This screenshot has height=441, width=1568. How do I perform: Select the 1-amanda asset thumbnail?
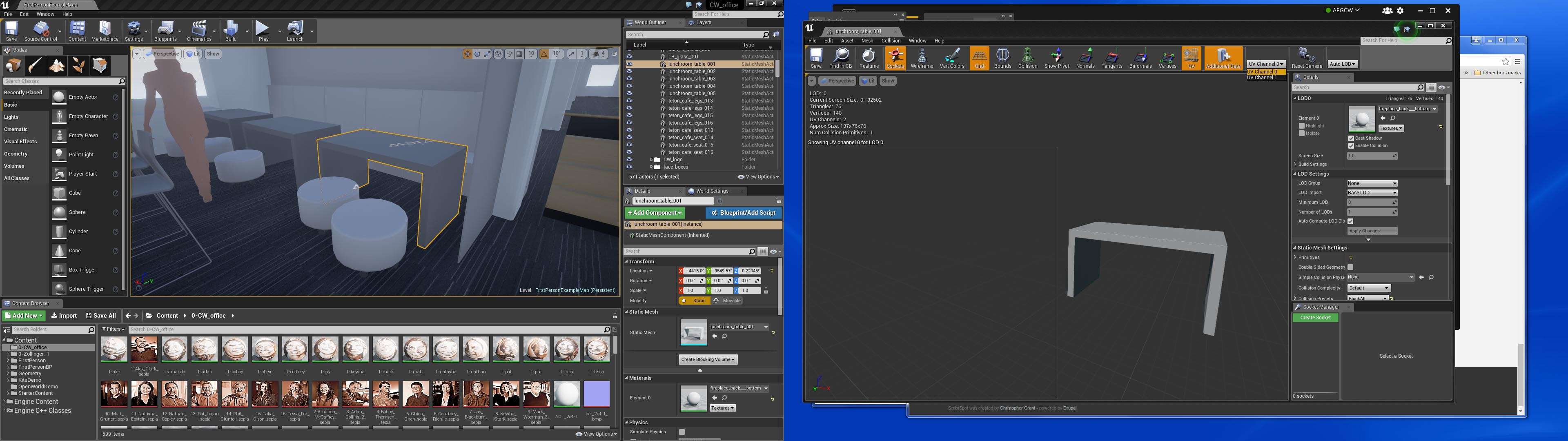point(174,350)
